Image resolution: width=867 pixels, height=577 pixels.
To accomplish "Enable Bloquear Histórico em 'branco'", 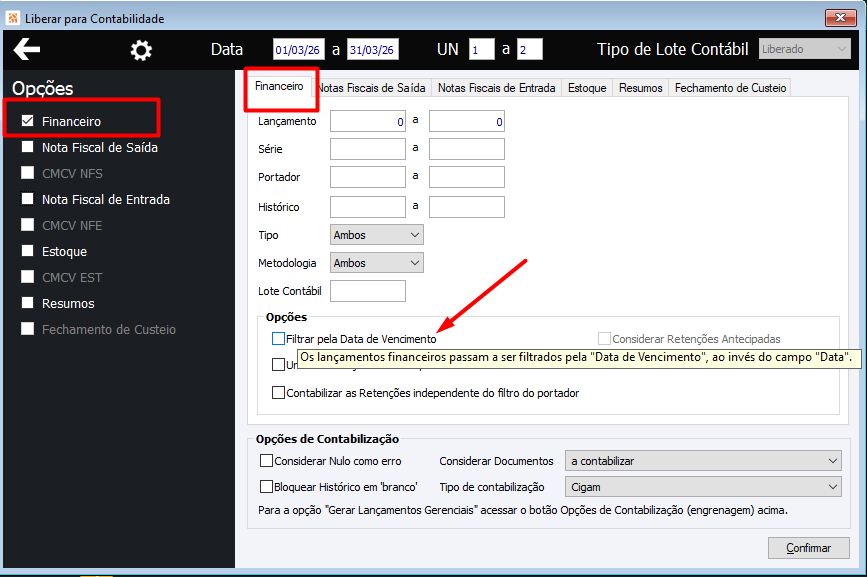I will 267,486.
